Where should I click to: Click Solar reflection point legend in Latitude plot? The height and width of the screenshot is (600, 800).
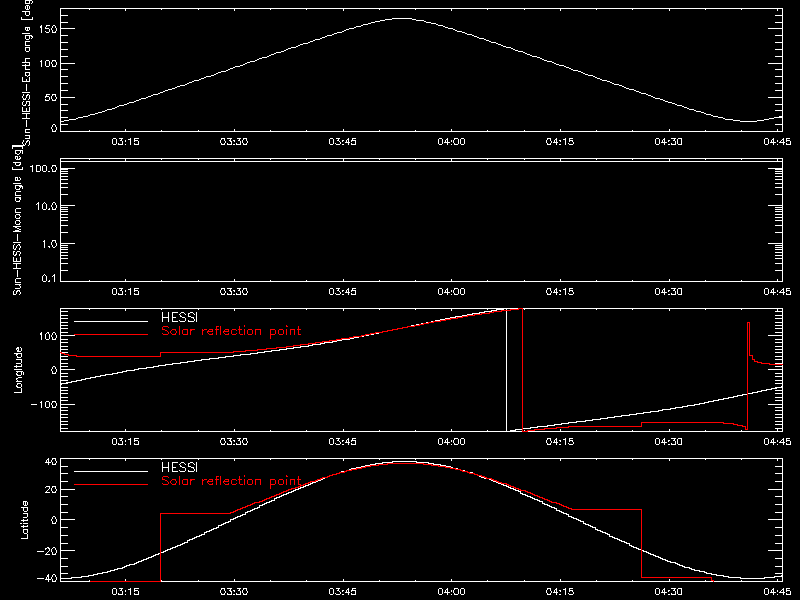point(231,481)
